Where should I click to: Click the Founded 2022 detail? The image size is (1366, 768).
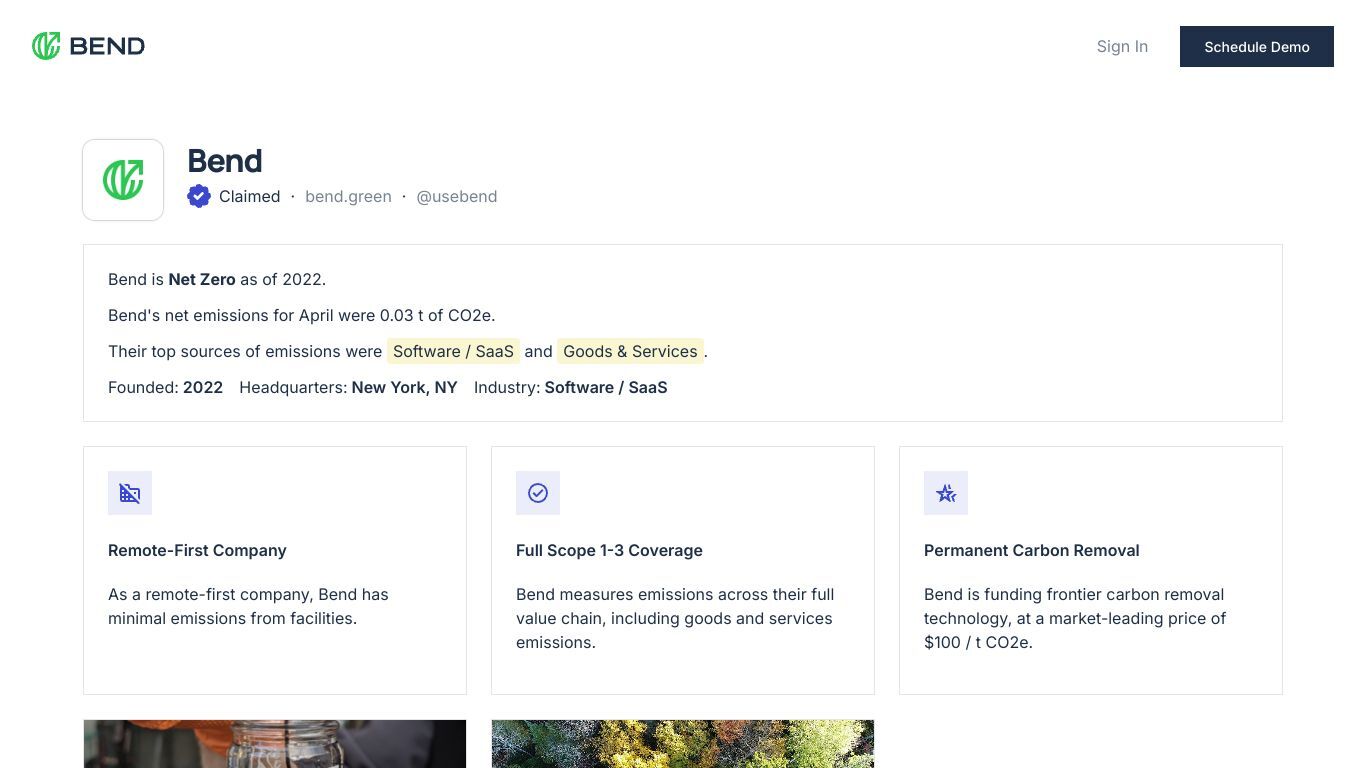point(165,387)
